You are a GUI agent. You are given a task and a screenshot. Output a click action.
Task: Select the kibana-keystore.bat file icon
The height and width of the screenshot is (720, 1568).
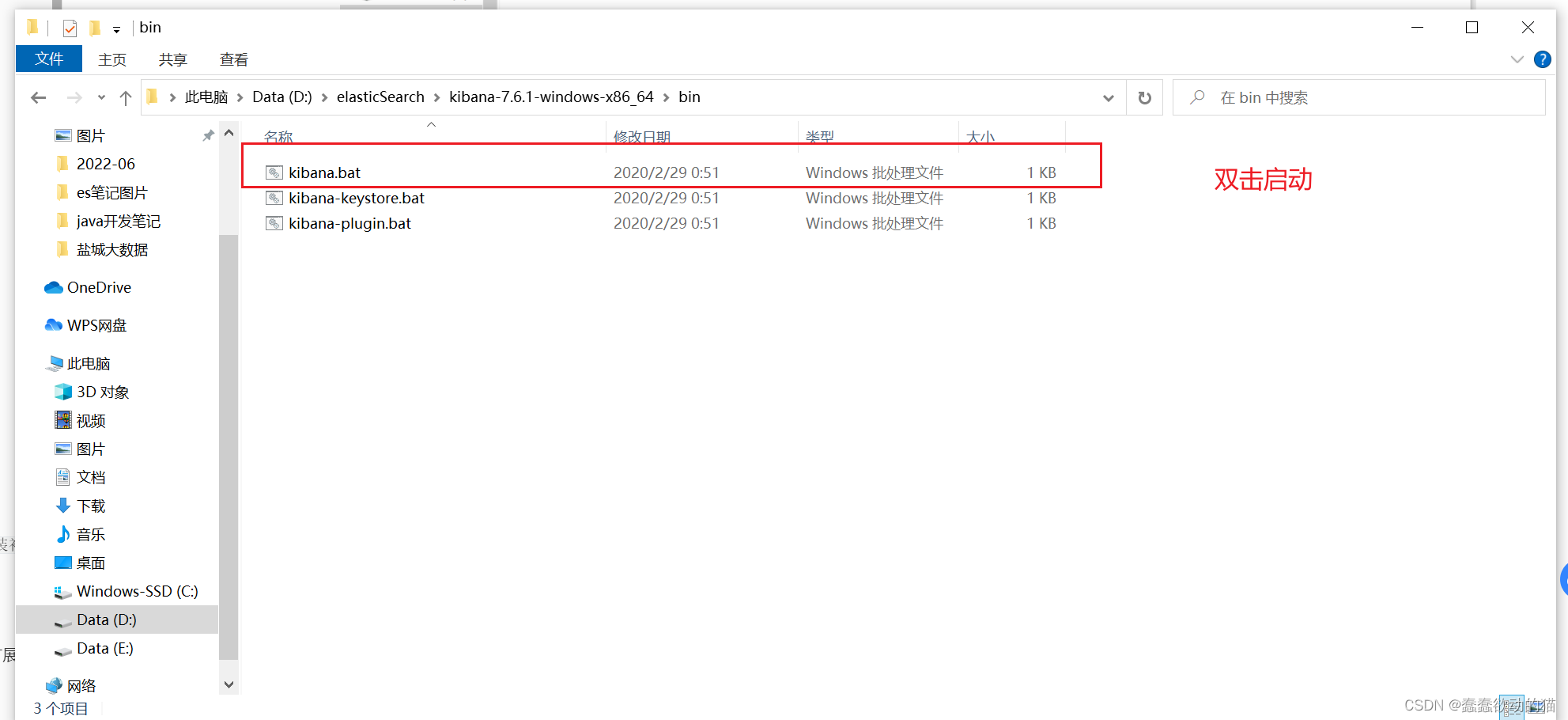coord(274,198)
